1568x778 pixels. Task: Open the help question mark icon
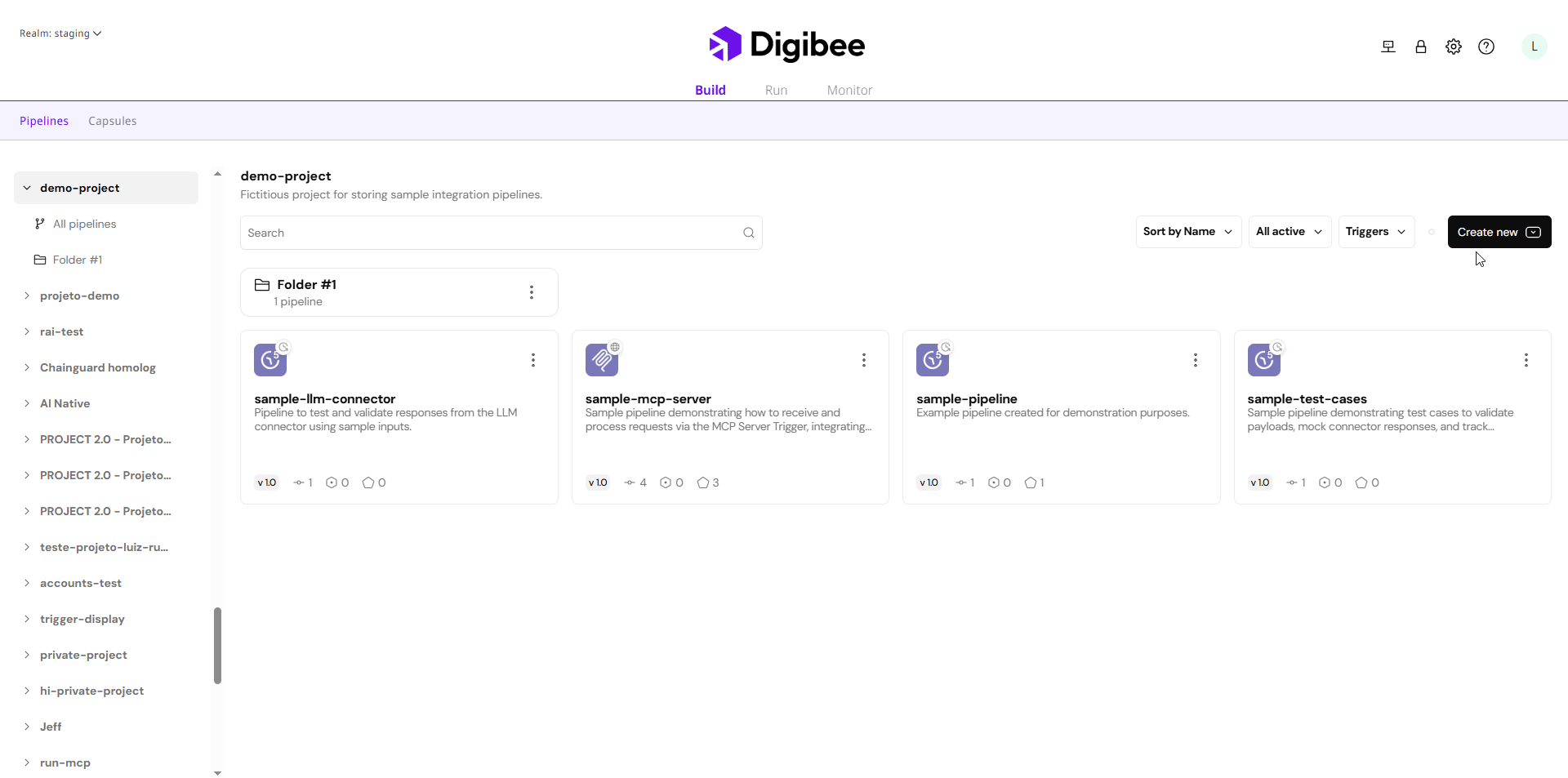(1486, 47)
